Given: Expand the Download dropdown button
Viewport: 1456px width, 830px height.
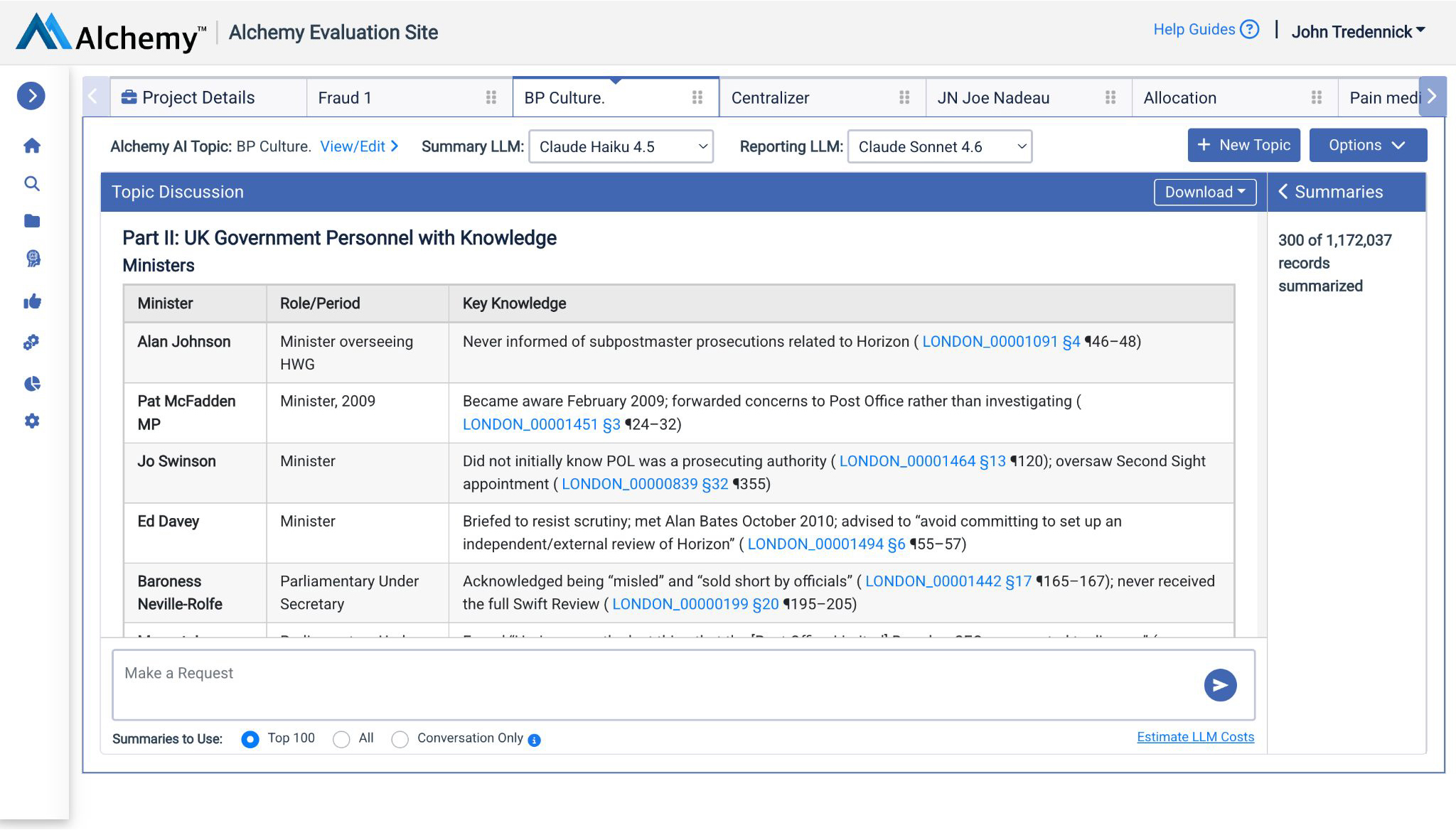Looking at the screenshot, I should [x=1204, y=193].
